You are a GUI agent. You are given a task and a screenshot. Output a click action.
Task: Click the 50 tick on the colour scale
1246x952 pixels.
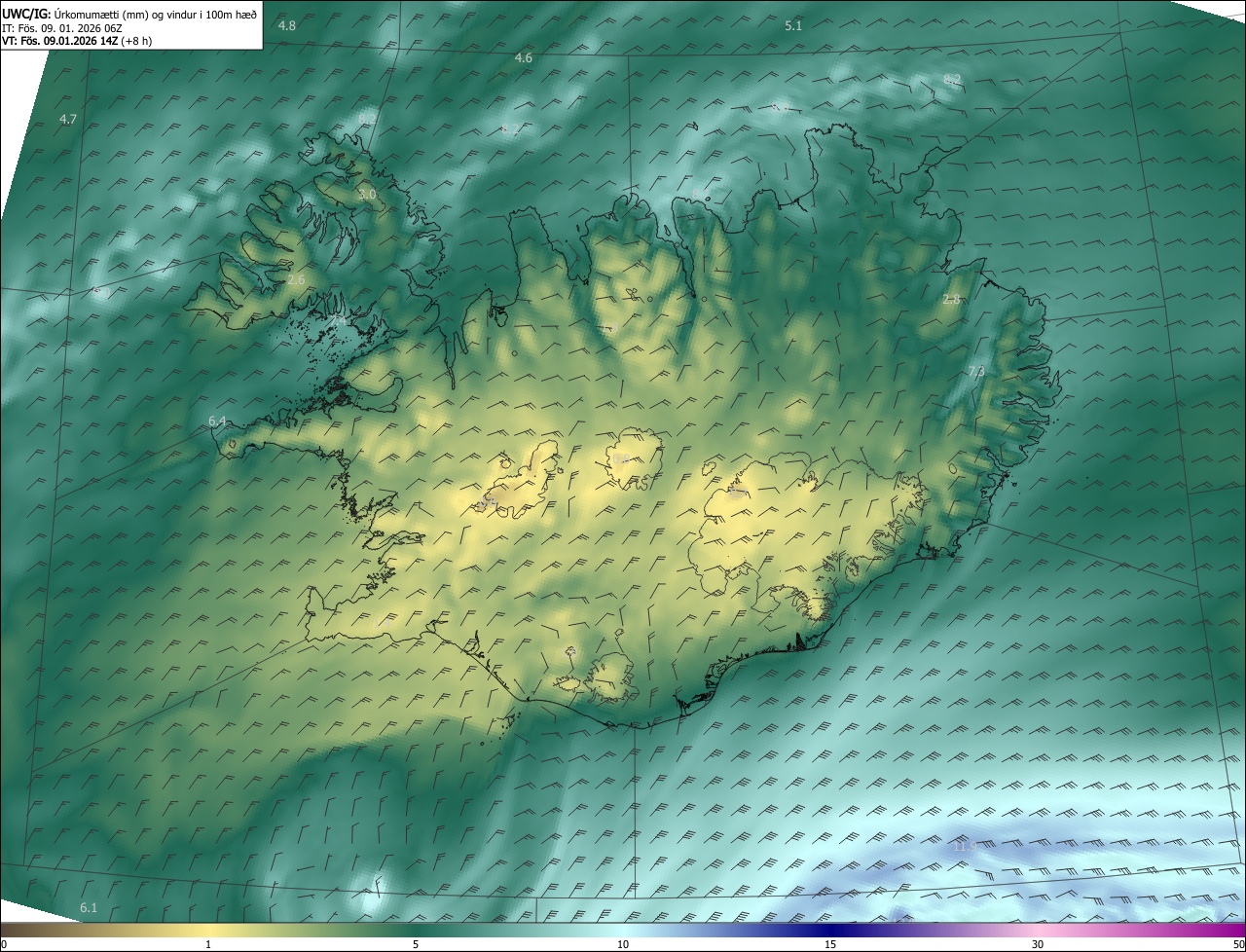[1238, 945]
